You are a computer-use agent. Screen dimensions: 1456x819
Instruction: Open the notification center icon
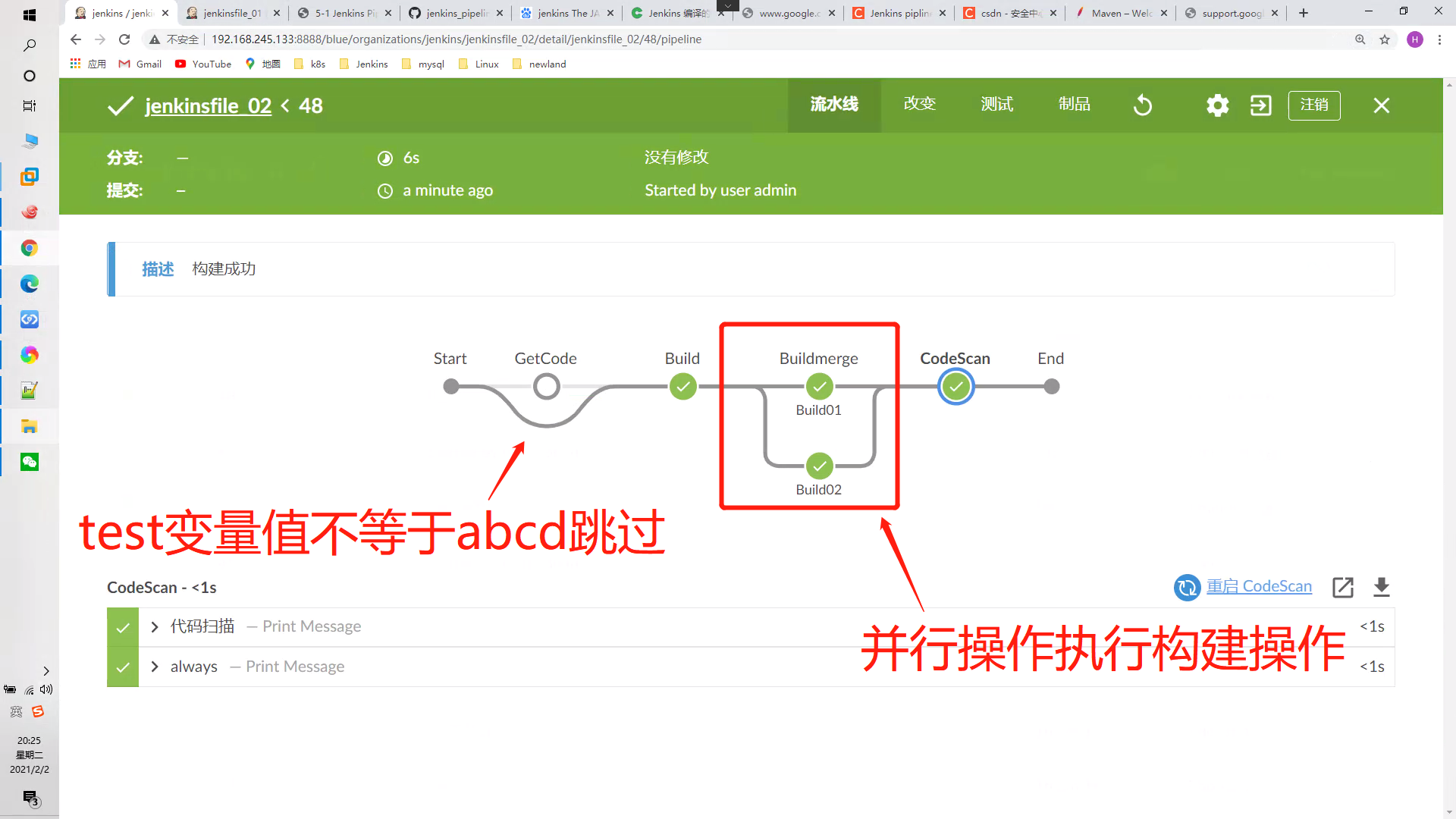(30, 798)
